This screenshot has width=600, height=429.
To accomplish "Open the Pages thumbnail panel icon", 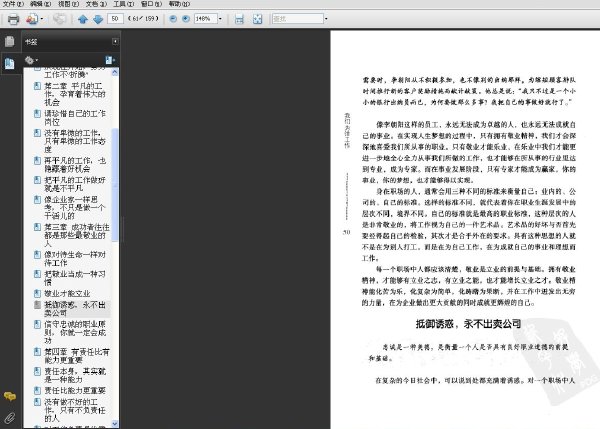I will (x=10, y=41).
